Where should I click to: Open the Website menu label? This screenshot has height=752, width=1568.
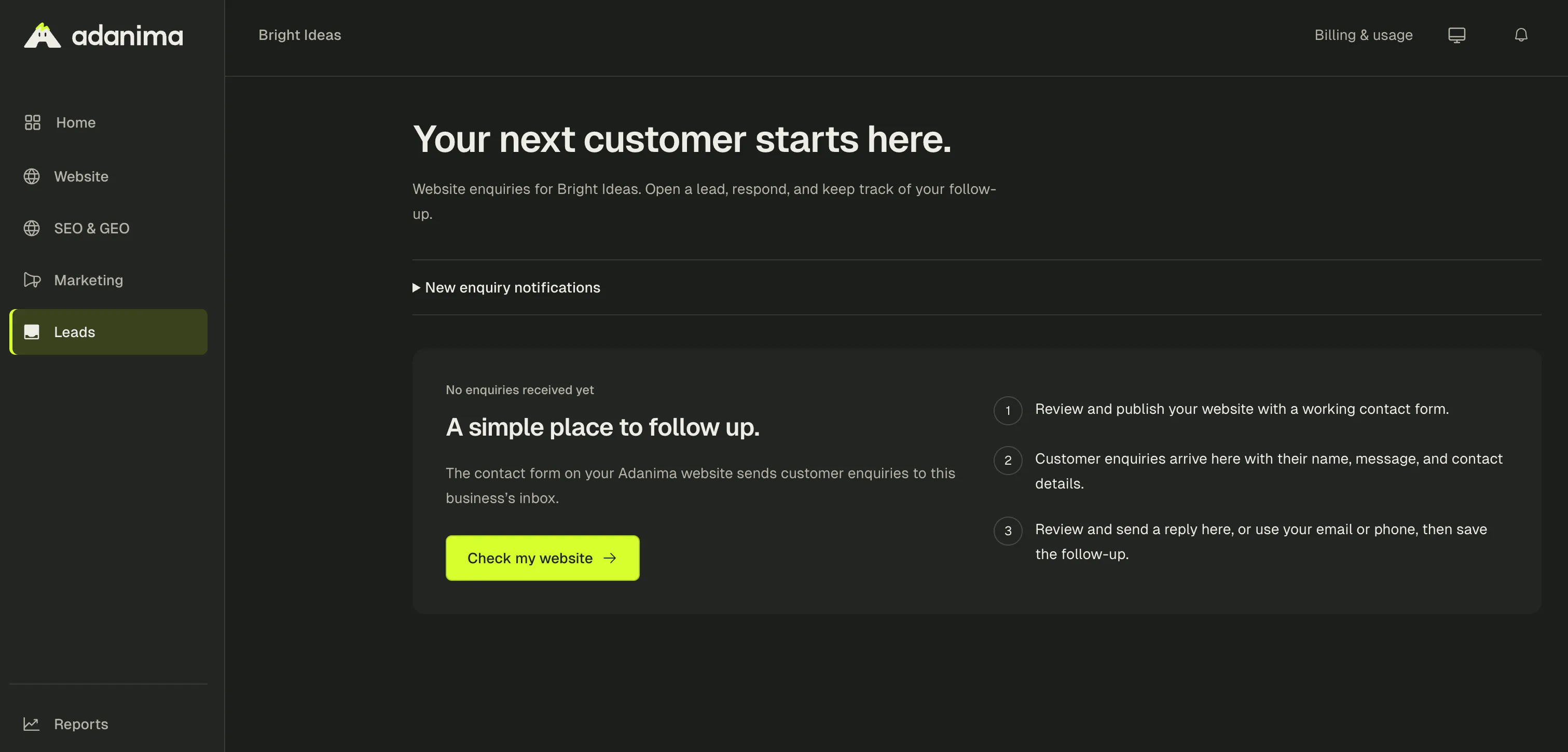[x=81, y=176]
